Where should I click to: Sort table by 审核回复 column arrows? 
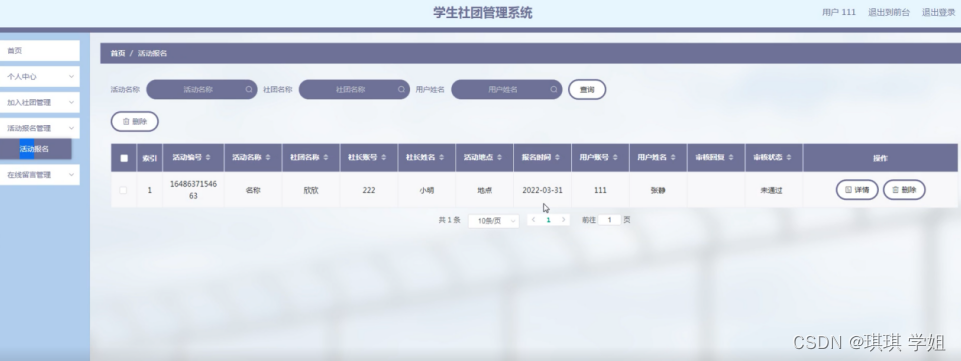[731, 158]
